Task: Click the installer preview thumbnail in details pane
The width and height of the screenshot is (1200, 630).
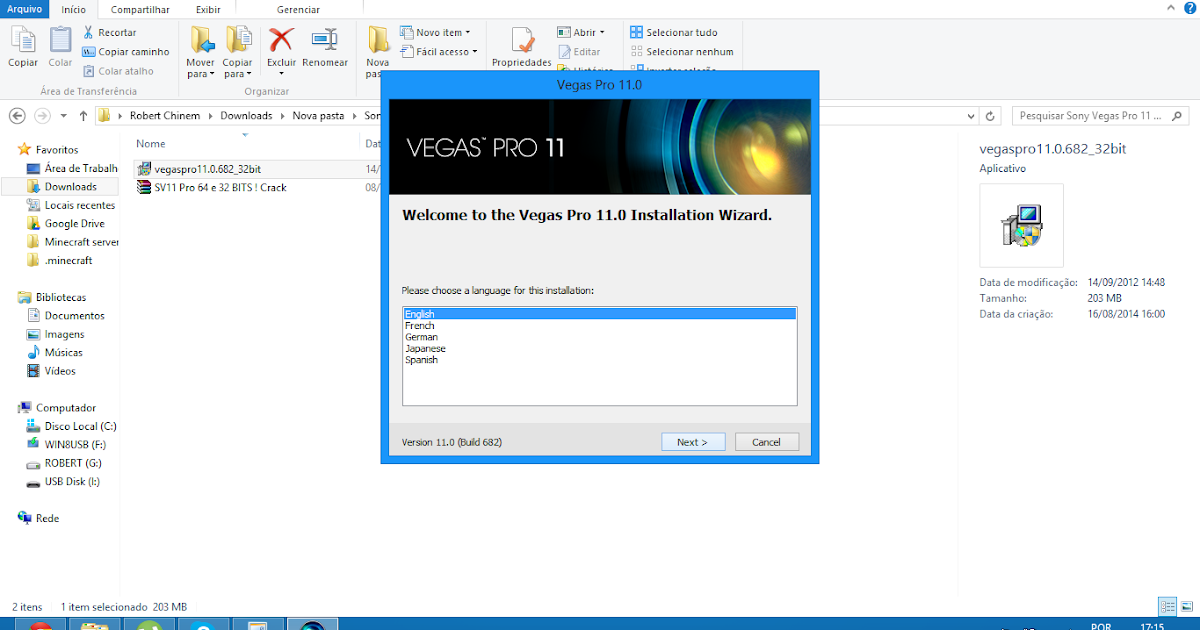Action: 1022,225
